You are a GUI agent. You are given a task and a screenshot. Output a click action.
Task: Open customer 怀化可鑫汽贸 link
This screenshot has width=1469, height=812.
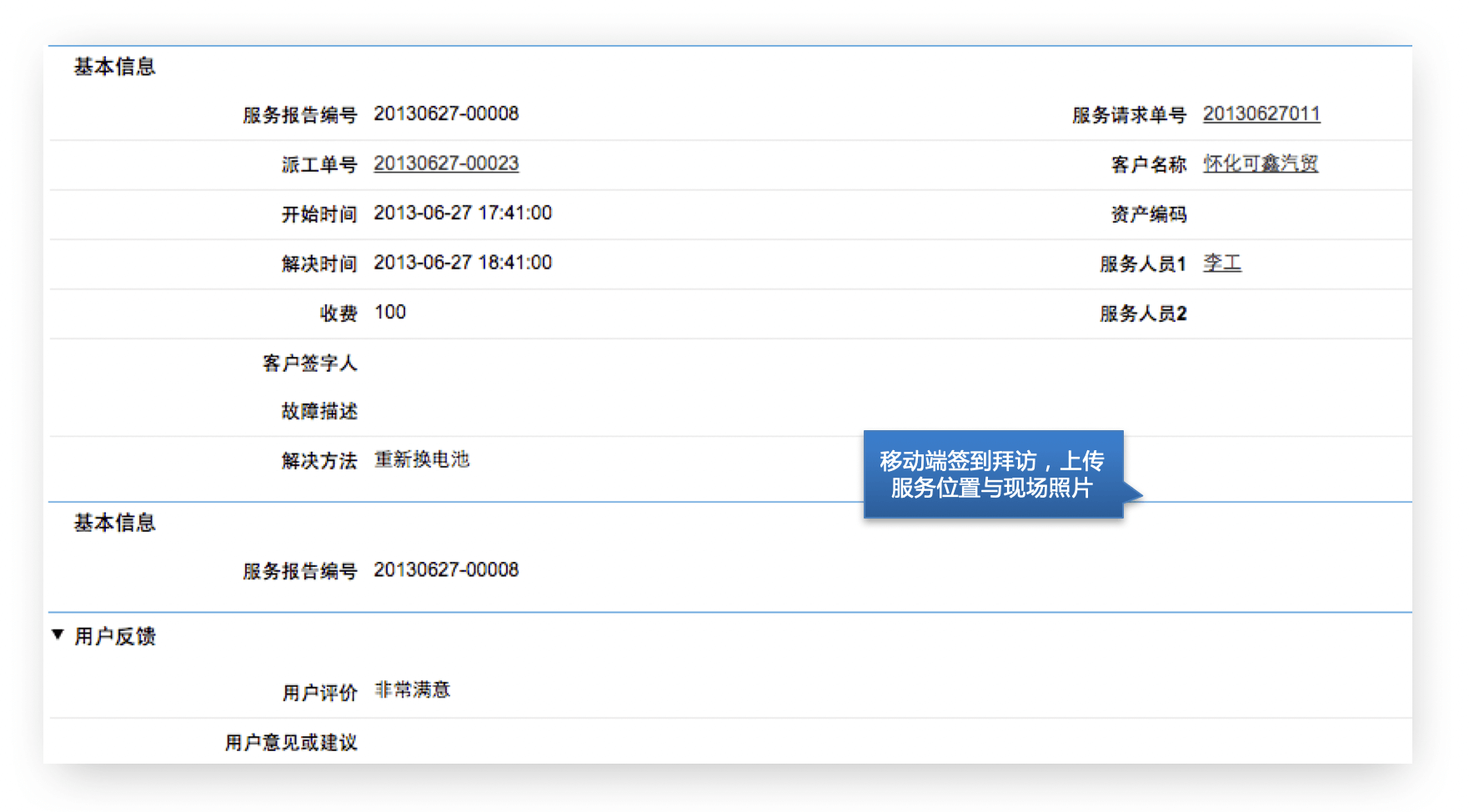pyautogui.click(x=1261, y=163)
